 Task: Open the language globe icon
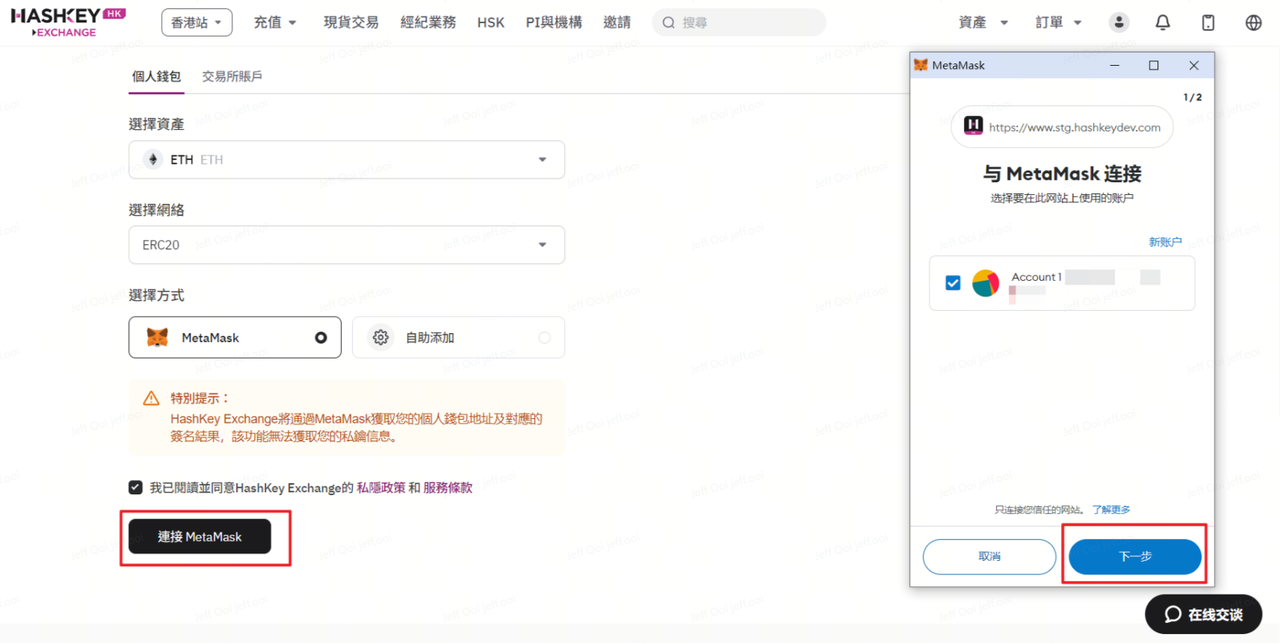click(1253, 22)
